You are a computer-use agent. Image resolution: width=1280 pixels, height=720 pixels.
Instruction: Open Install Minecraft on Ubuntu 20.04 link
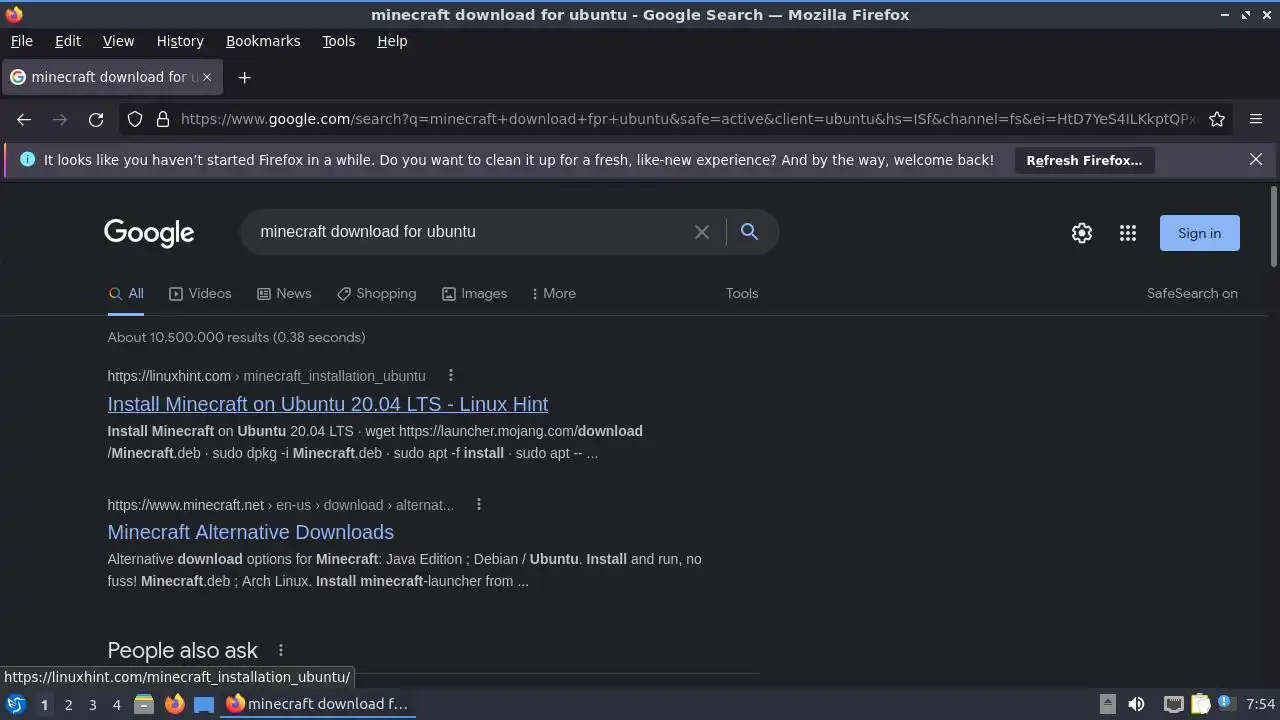(328, 404)
